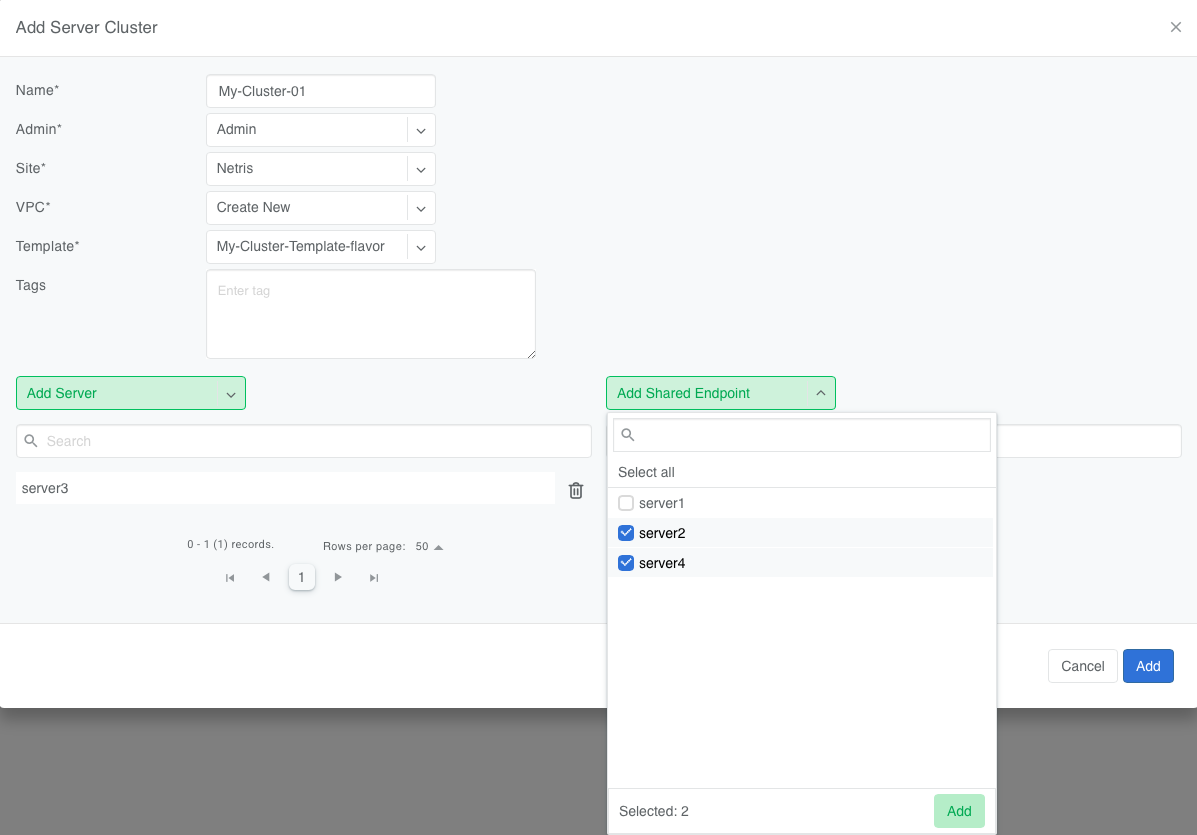Jump to last page of records
Screen dimensions: 1197x835
click(x=374, y=578)
